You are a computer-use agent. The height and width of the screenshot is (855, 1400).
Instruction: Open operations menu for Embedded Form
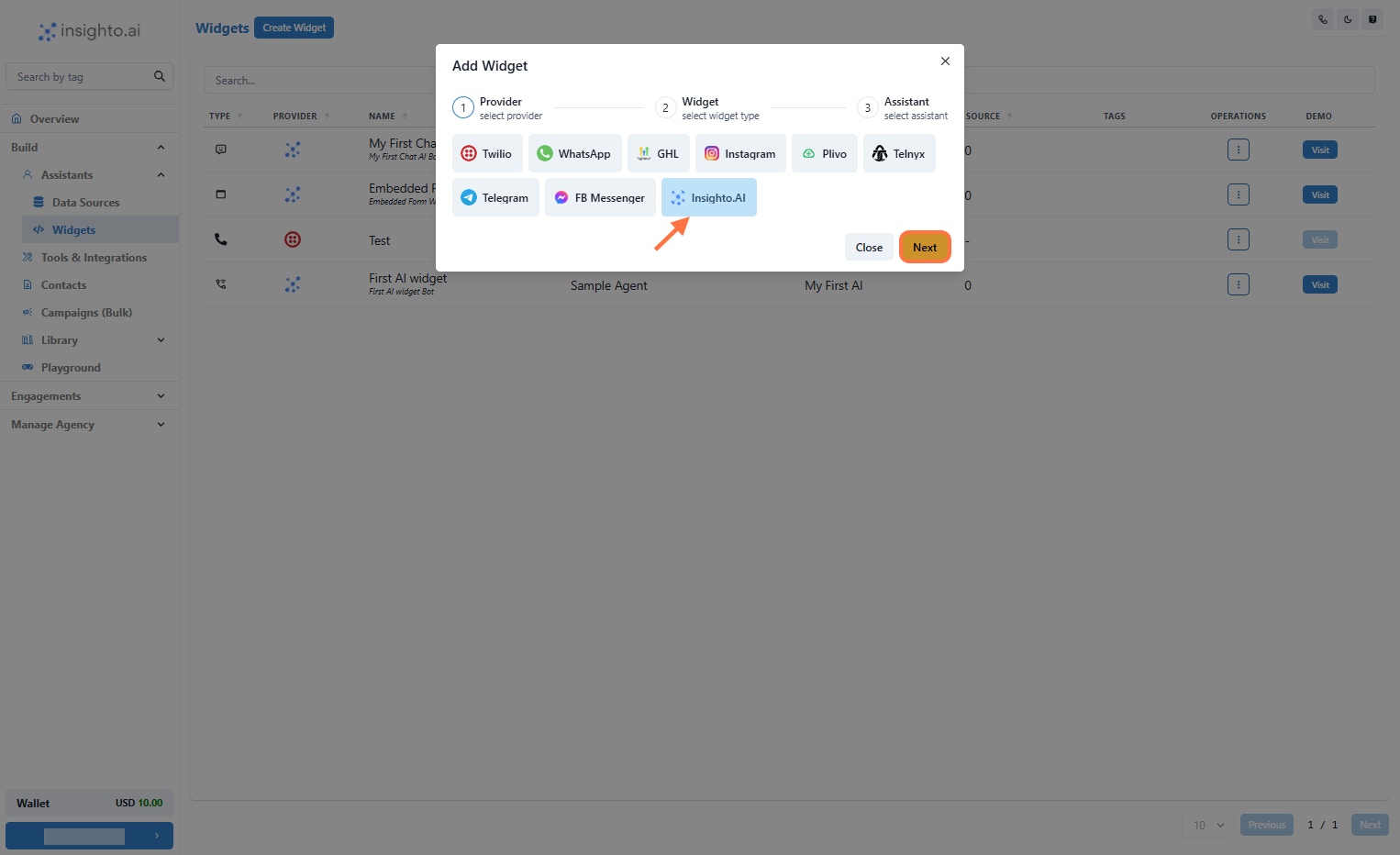(x=1239, y=194)
